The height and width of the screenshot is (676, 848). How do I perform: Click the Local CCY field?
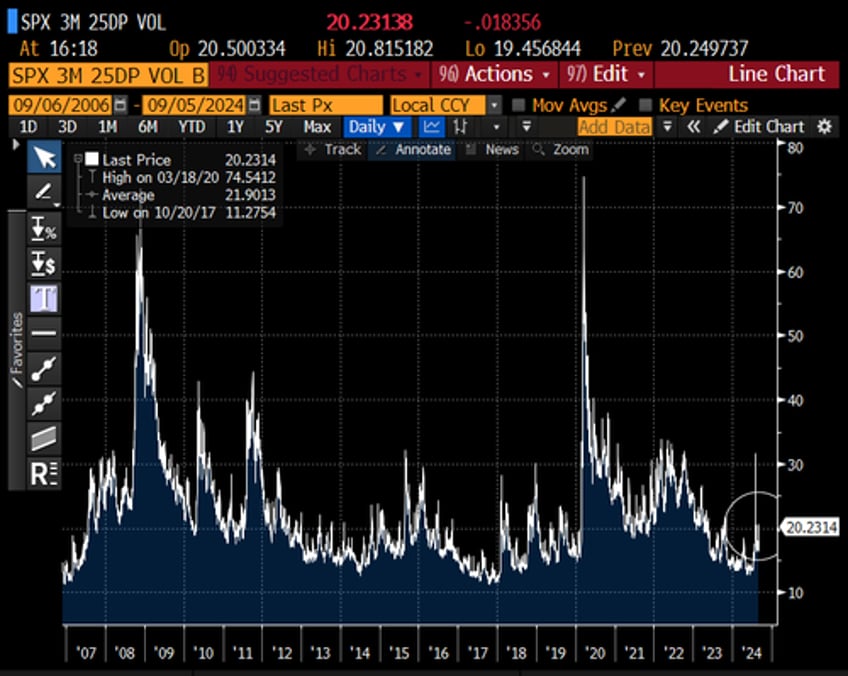[438, 105]
